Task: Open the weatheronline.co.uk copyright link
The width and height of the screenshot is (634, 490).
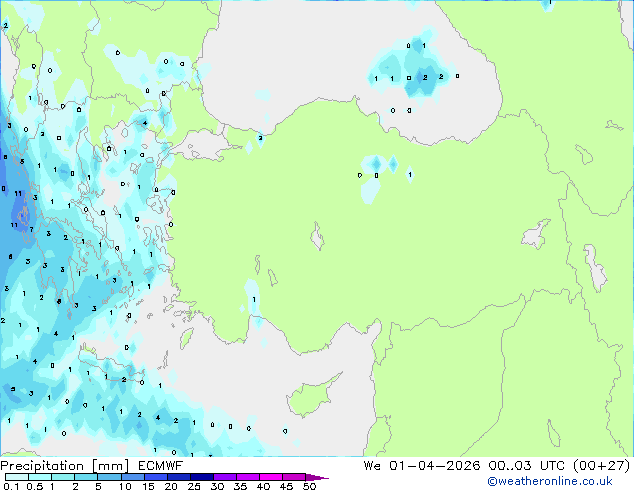Action: click(x=549, y=481)
